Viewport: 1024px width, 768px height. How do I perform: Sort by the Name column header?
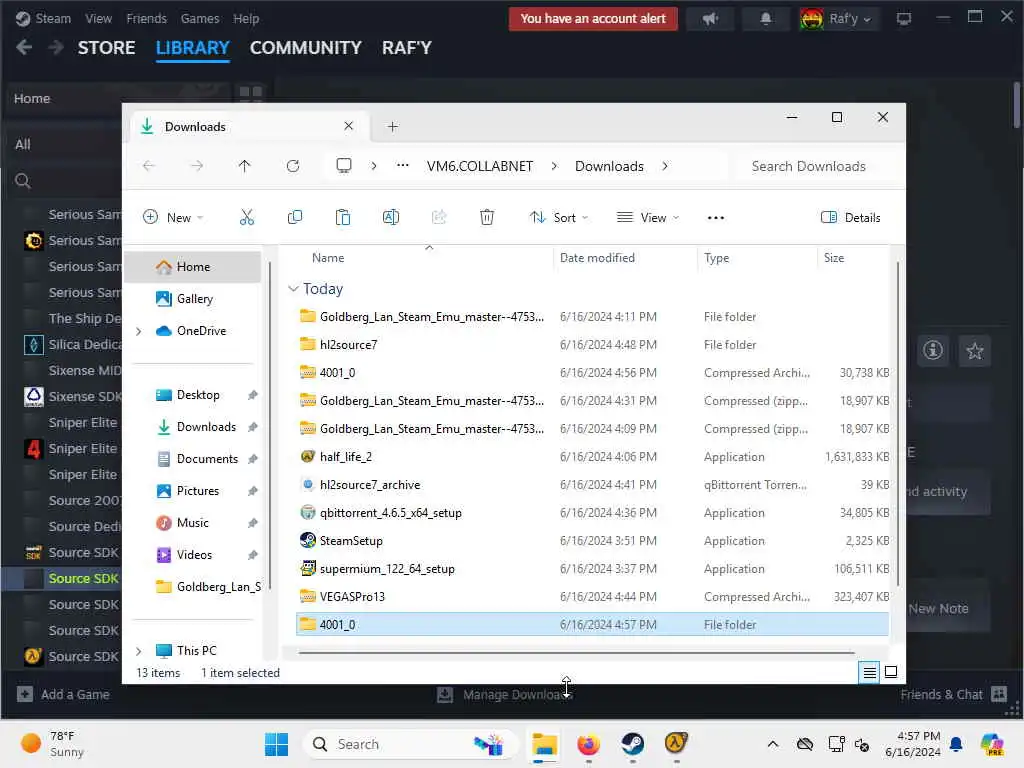tap(328, 258)
